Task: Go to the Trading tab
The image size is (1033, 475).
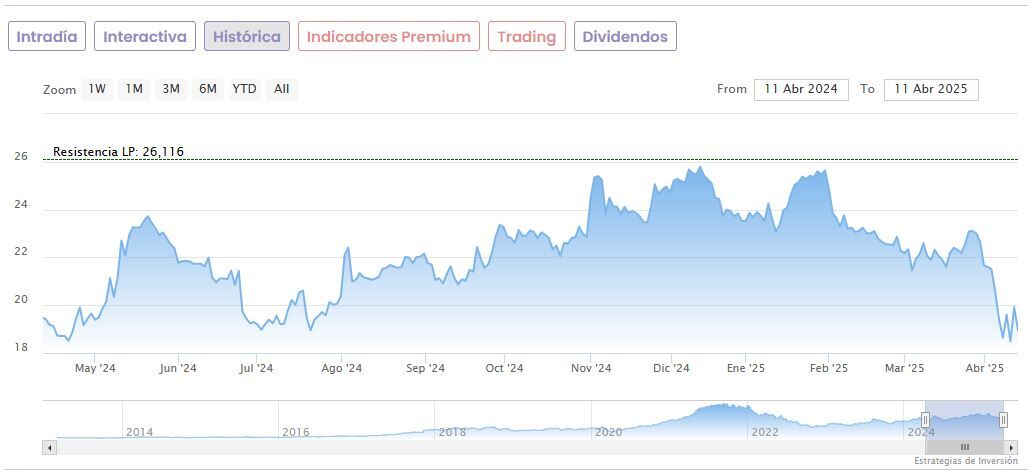Action: pos(526,37)
